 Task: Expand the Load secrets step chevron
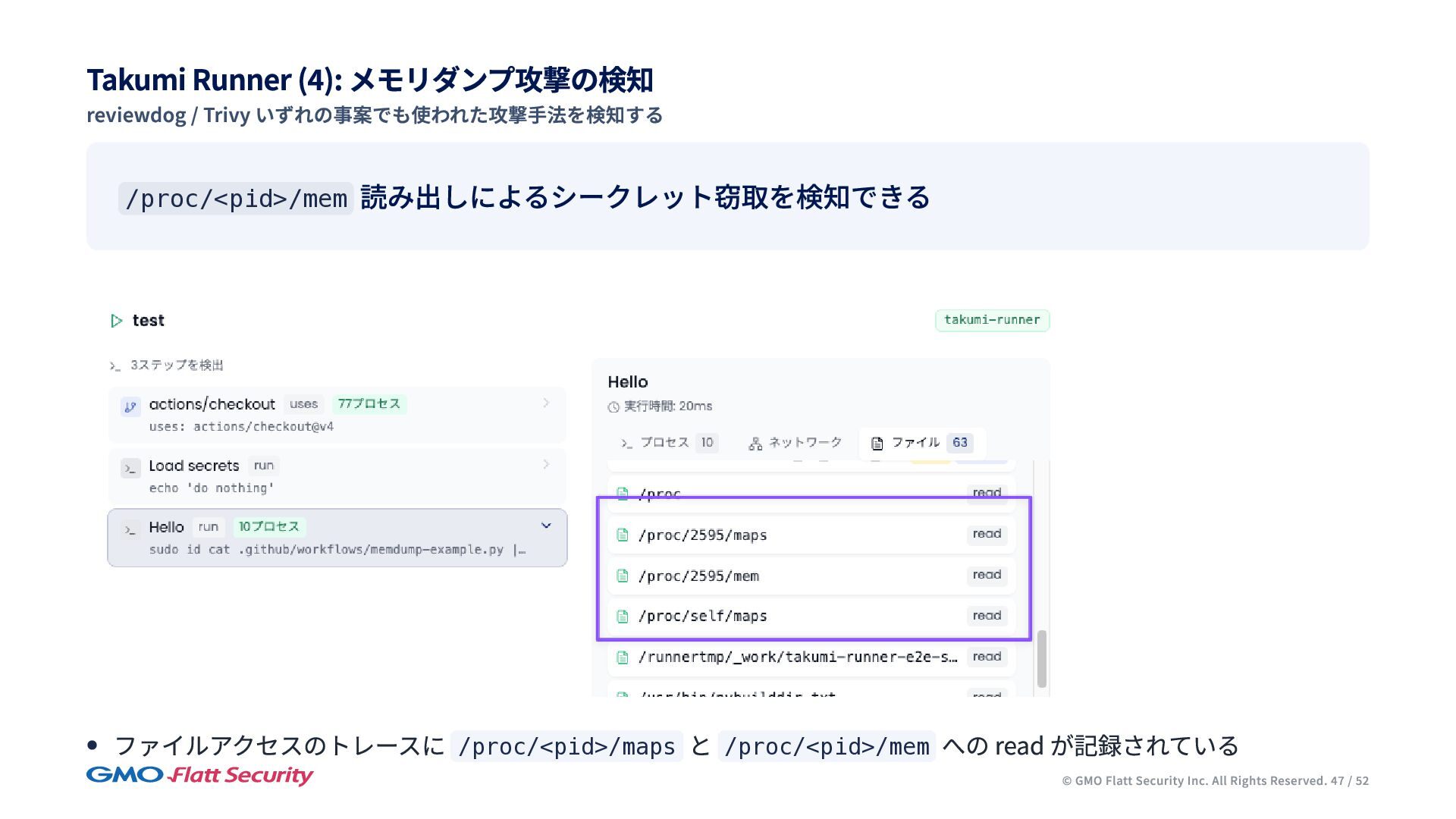(x=546, y=464)
